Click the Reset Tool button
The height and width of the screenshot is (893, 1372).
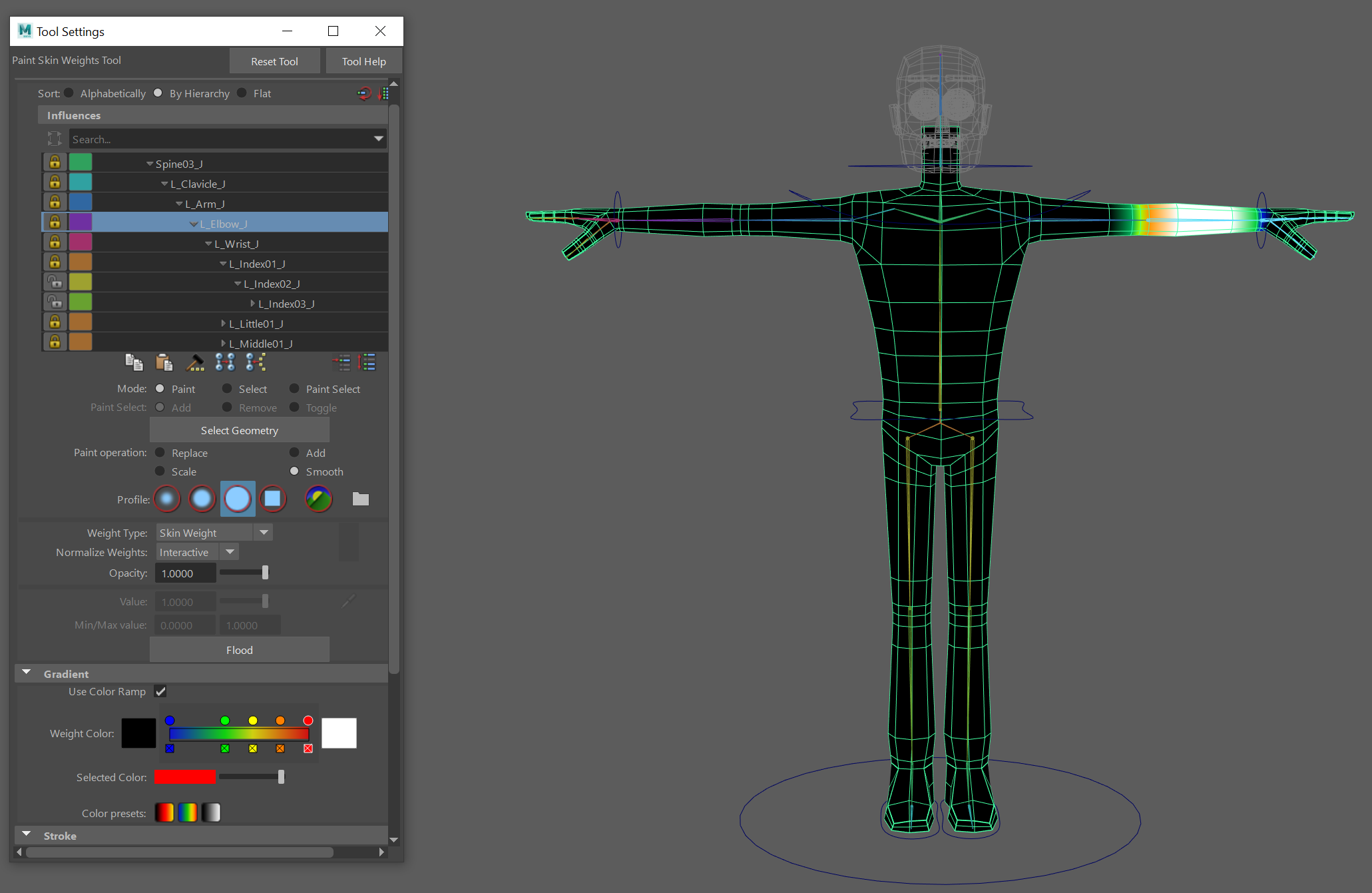tap(274, 61)
